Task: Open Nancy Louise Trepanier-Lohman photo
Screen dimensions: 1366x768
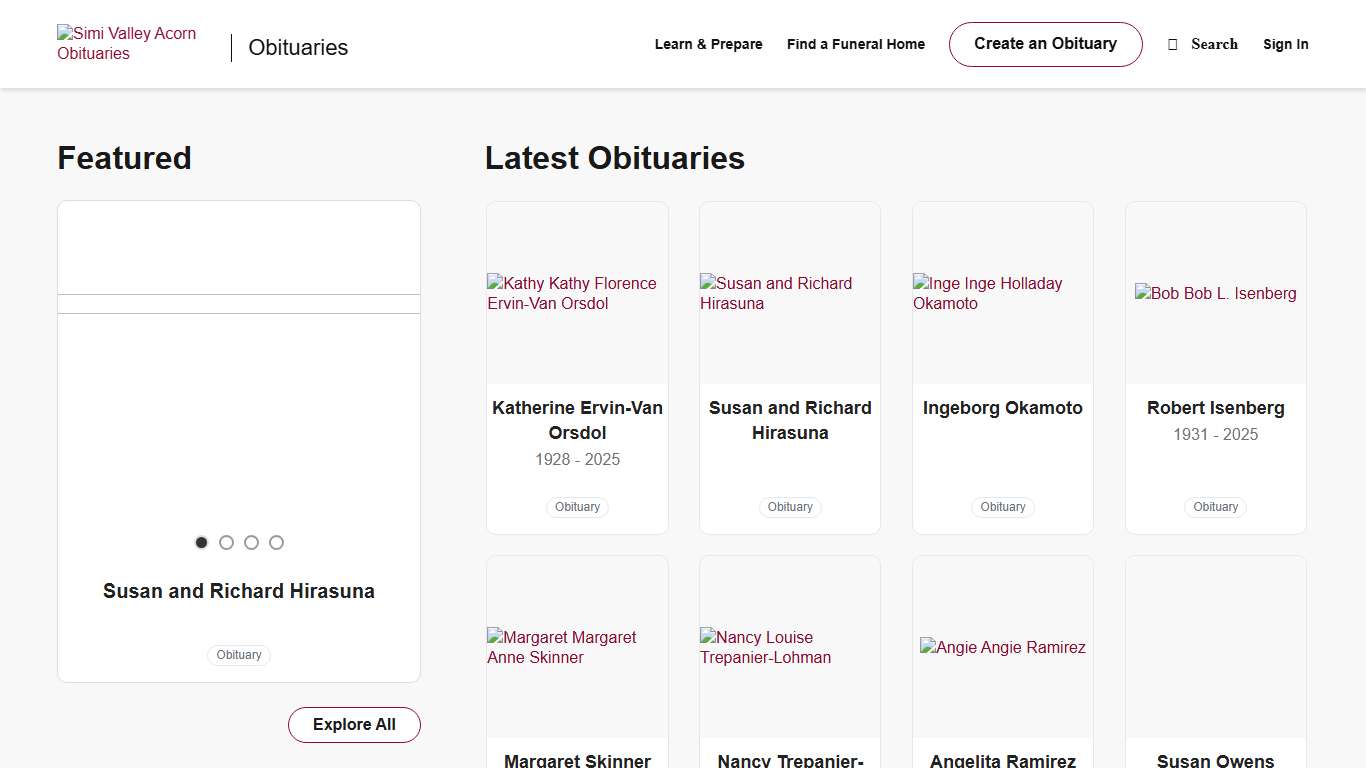Action: pos(789,647)
